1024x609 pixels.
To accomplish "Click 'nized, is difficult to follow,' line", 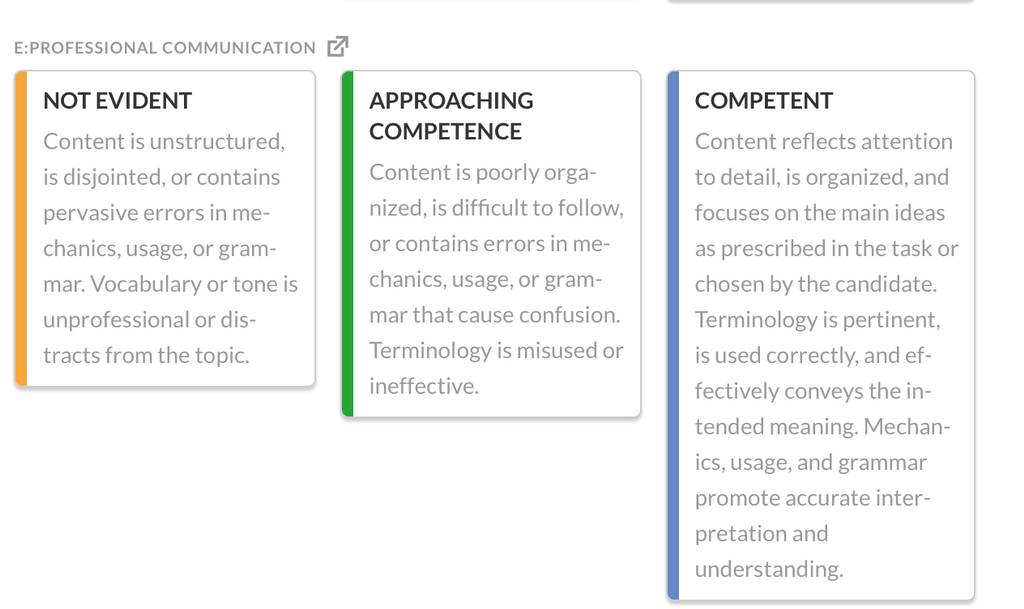I will click(496, 208).
